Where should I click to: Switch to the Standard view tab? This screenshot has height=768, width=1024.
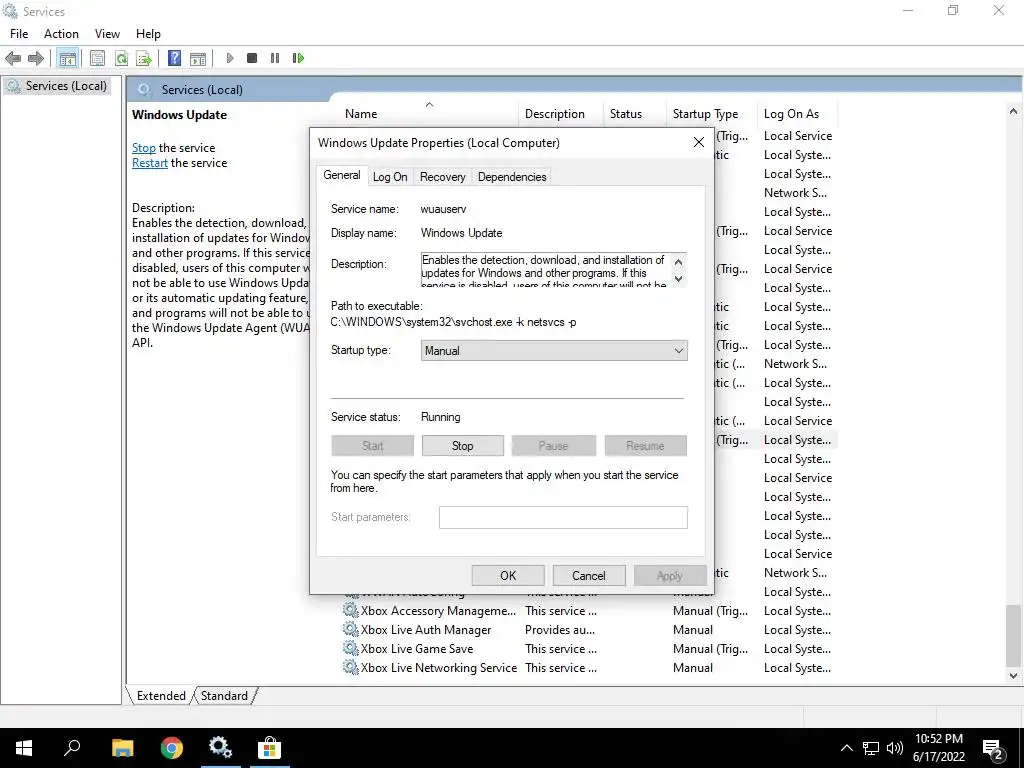224,696
